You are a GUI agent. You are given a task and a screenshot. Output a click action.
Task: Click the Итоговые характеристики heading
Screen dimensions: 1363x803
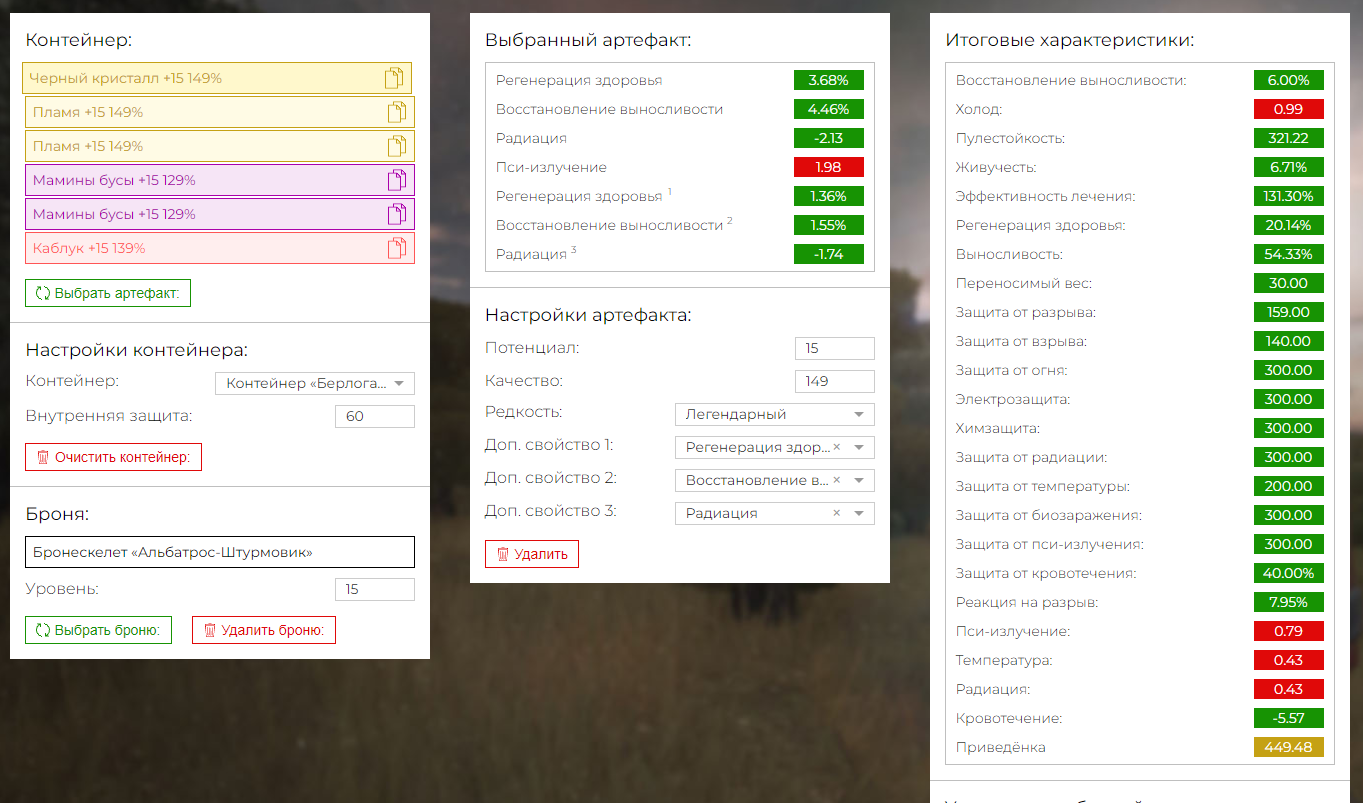click(1069, 41)
